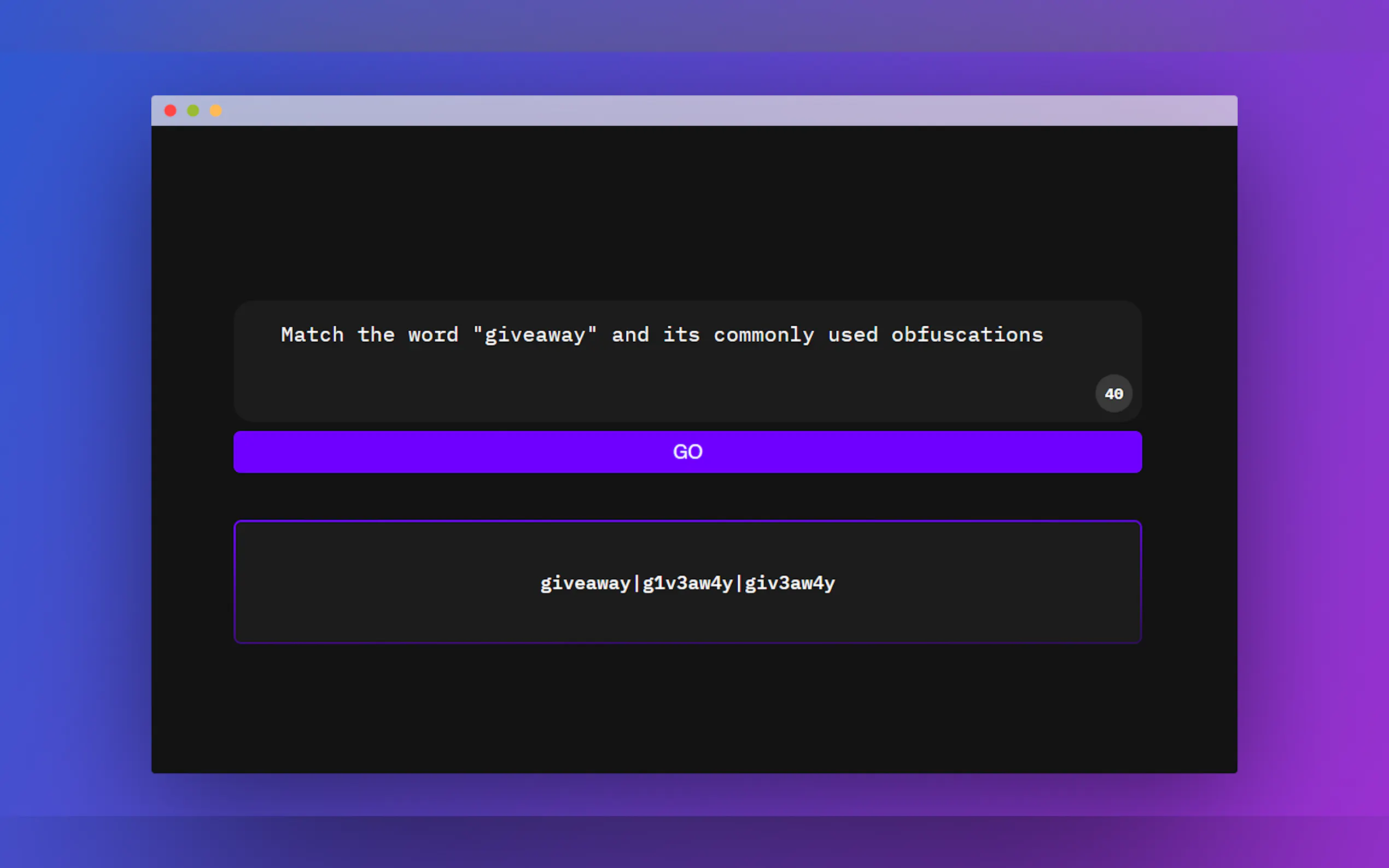Viewport: 1389px width, 868px height.
Task: Click the red window dot
Action: [x=170, y=110]
